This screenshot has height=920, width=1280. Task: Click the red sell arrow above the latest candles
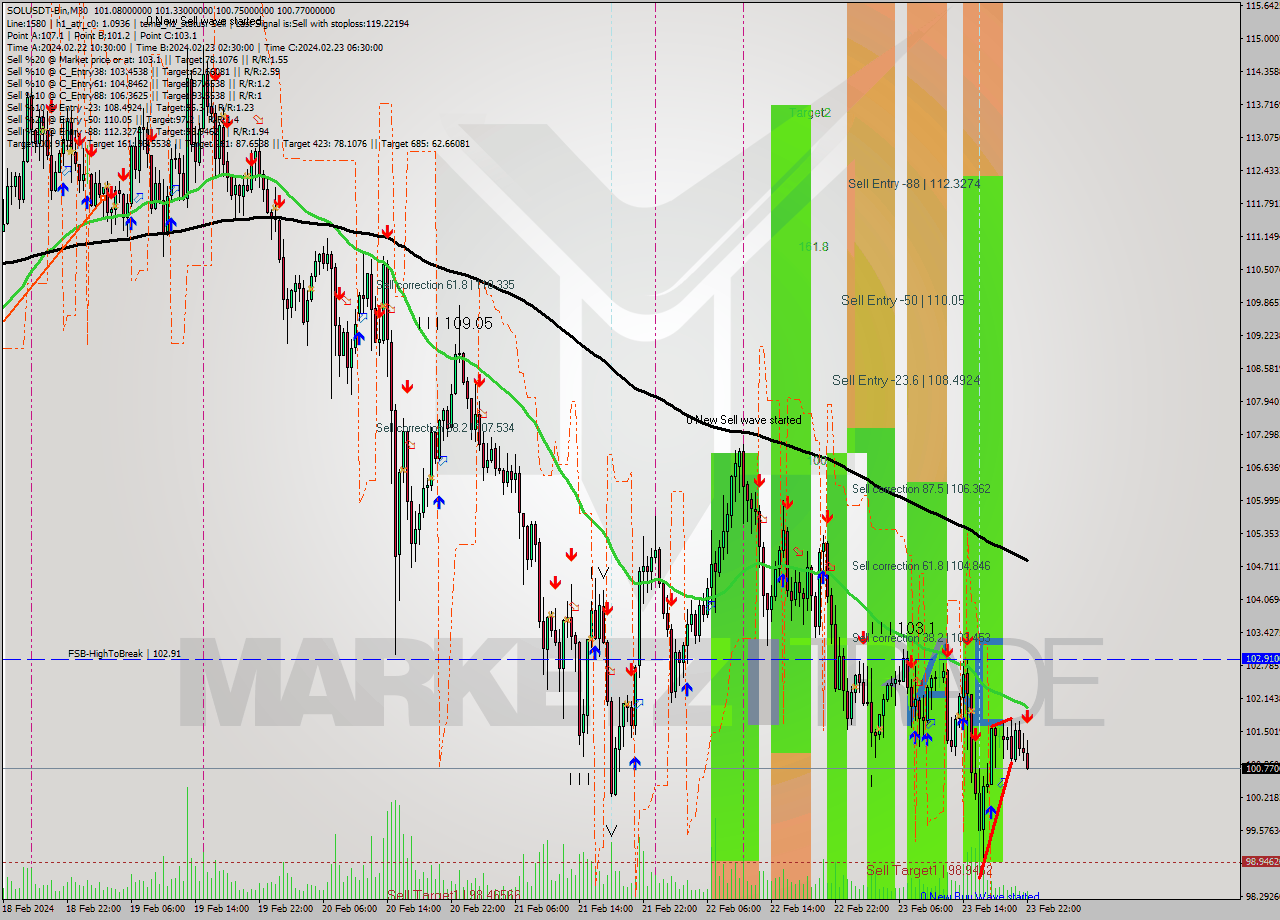[1027, 716]
